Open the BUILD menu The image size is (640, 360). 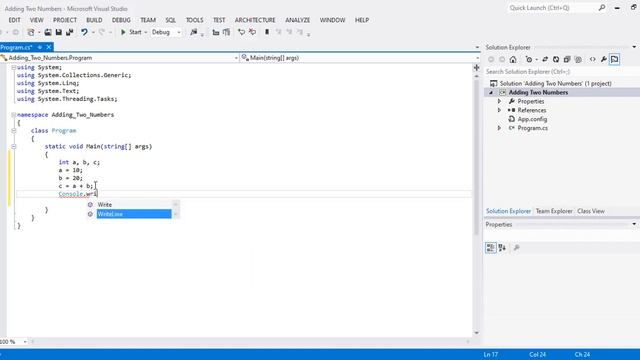click(94, 20)
